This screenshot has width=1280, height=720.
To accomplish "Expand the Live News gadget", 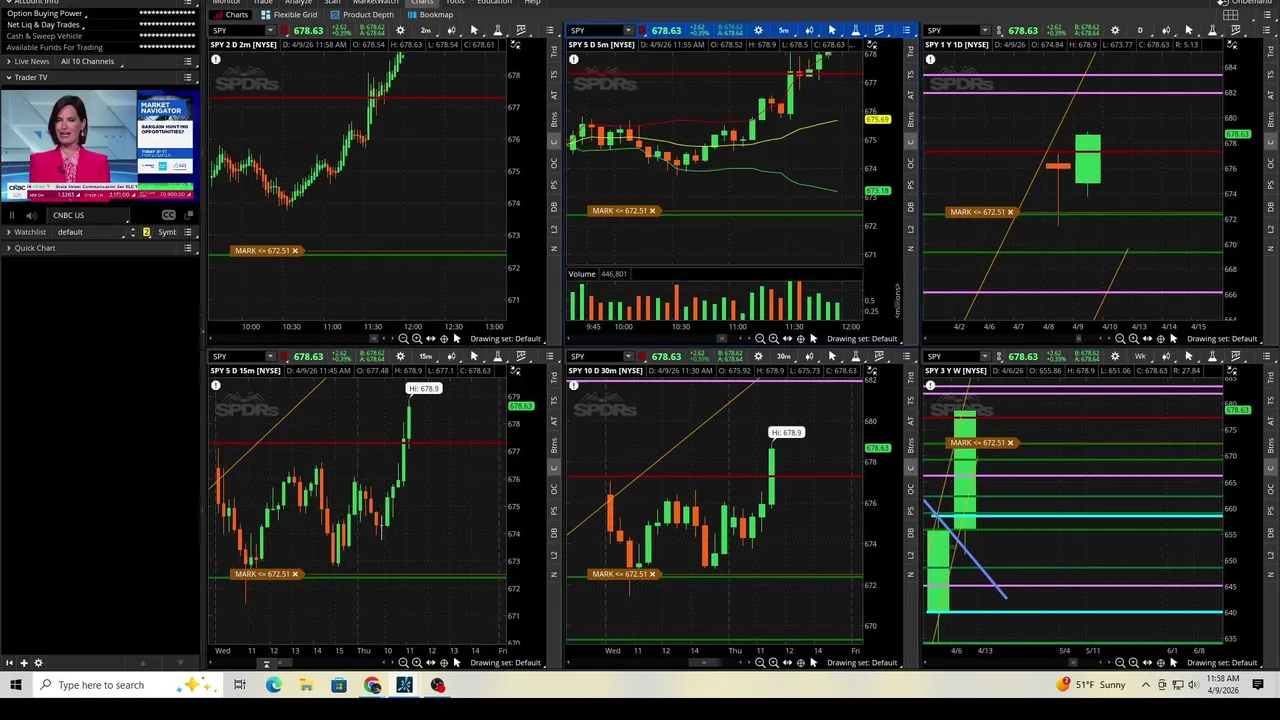I will coord(8,61).
